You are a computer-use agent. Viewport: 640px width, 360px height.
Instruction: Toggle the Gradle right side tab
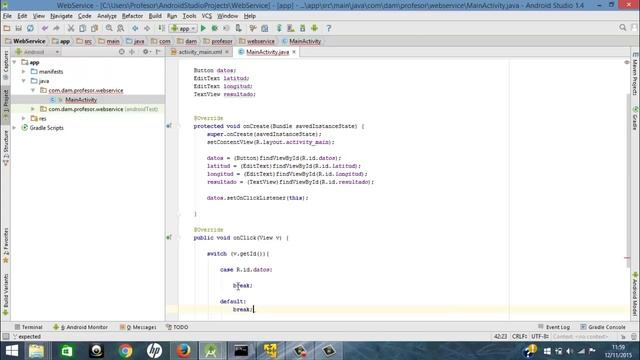(635, 118)
